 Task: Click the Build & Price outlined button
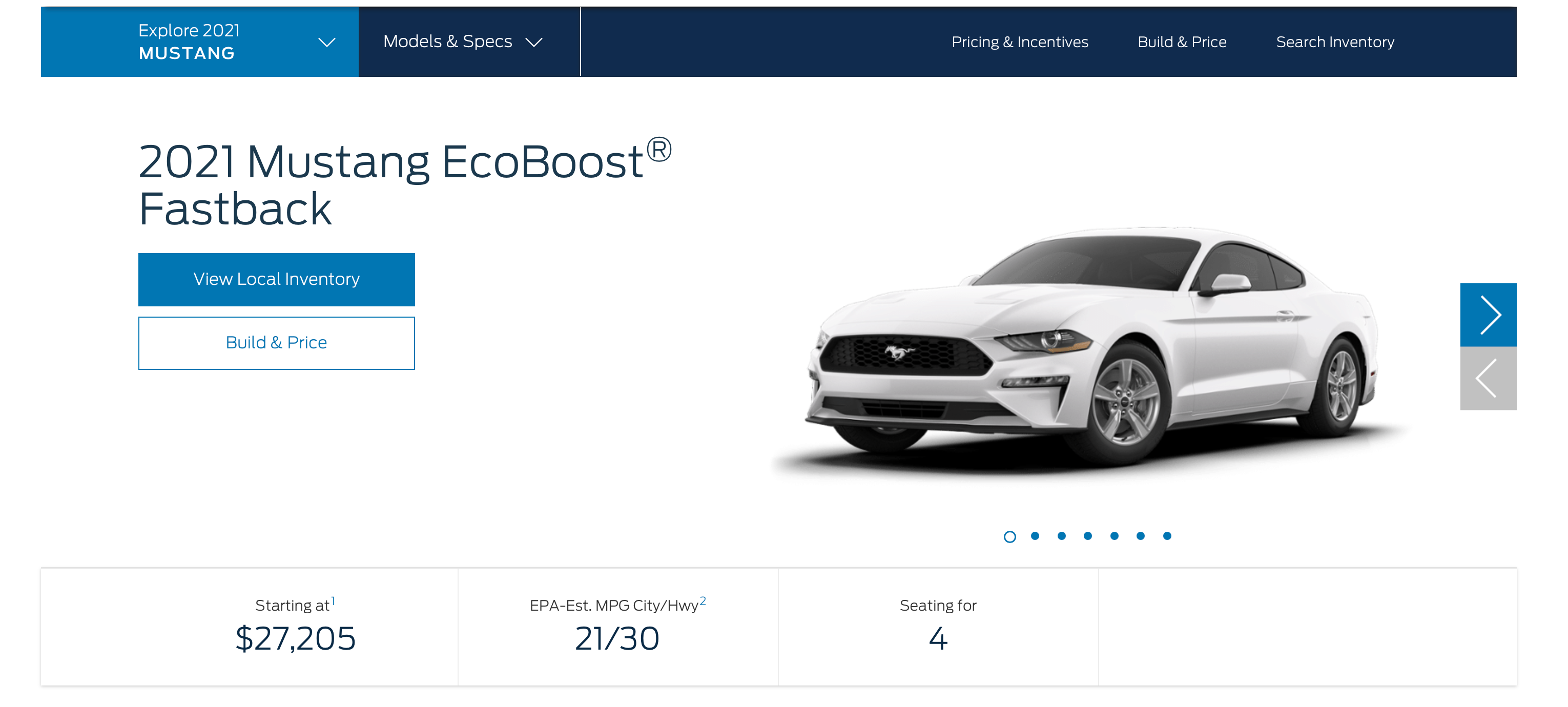[x=276, y=343]
